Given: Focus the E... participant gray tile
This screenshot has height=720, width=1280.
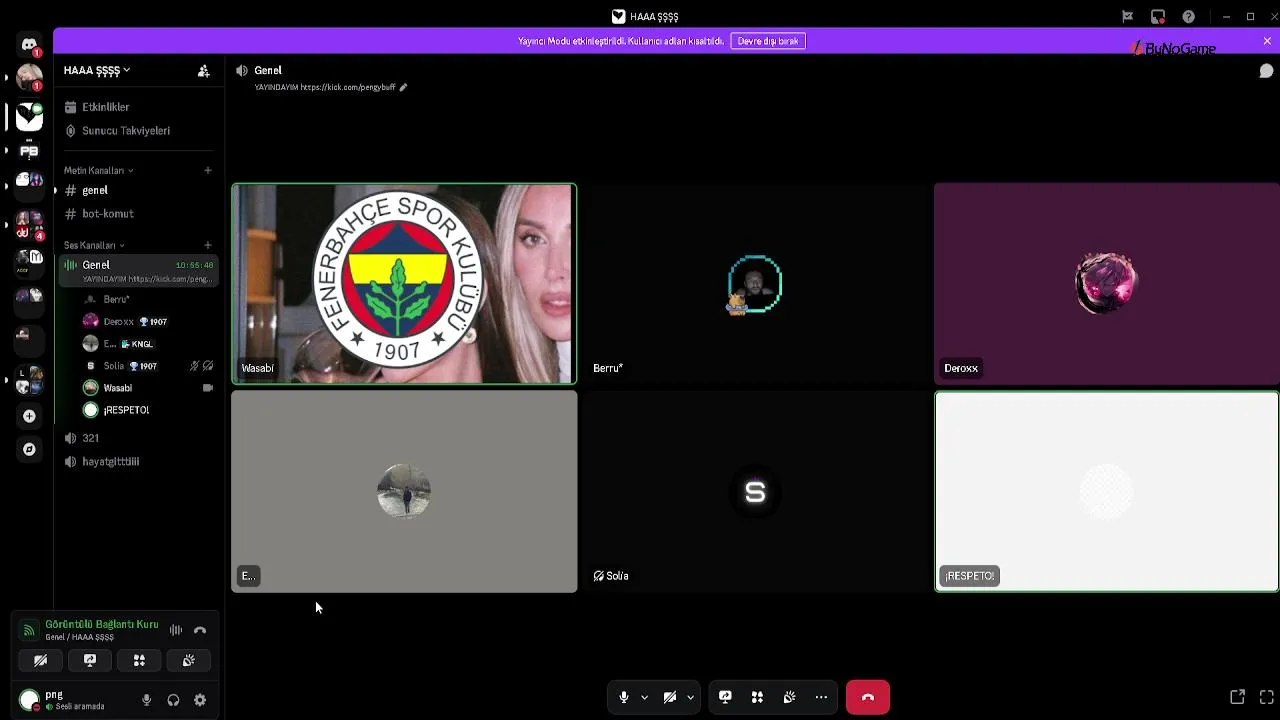Looking at the screenshot, I should click(x=404, y=492).
